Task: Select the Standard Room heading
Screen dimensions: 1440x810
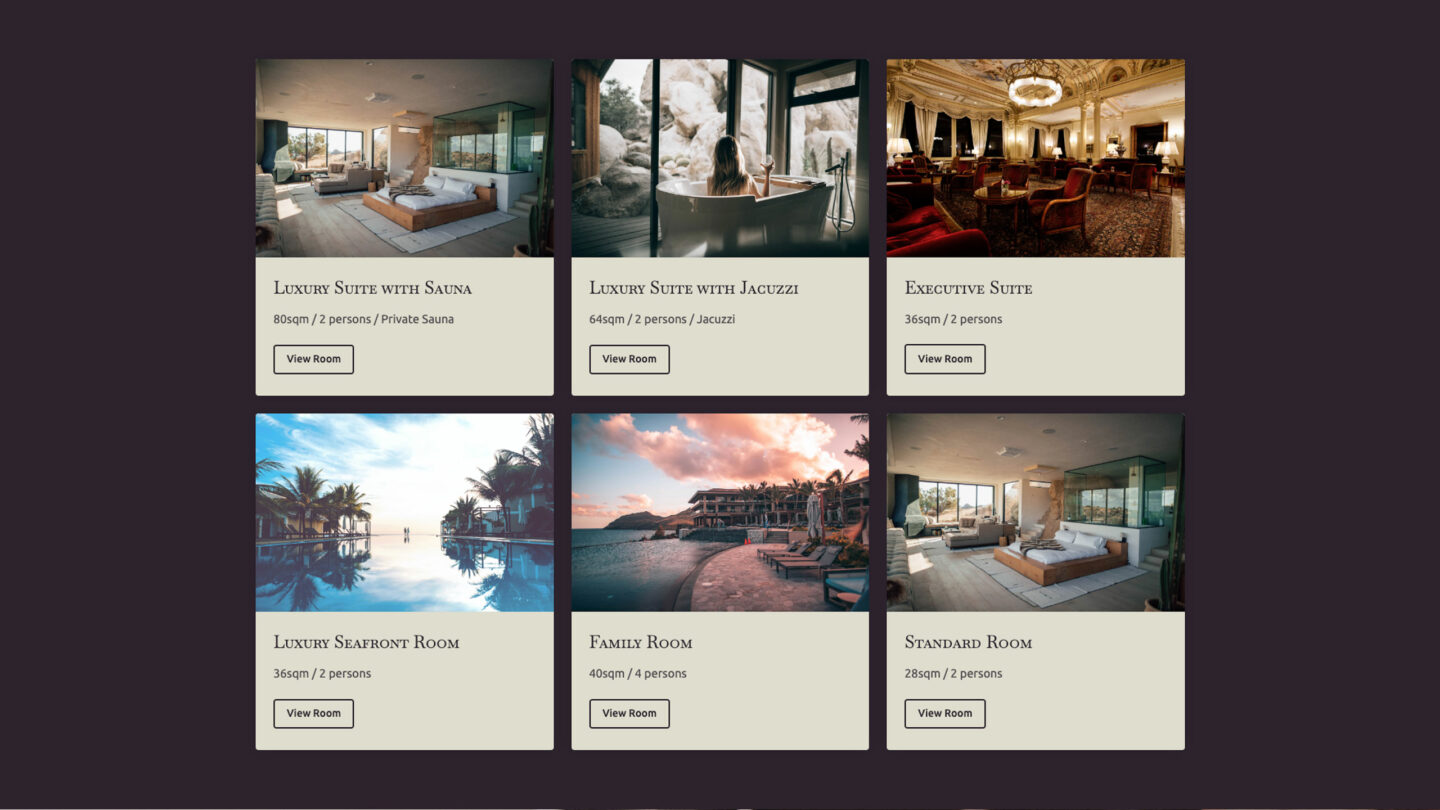Action: 968,642
